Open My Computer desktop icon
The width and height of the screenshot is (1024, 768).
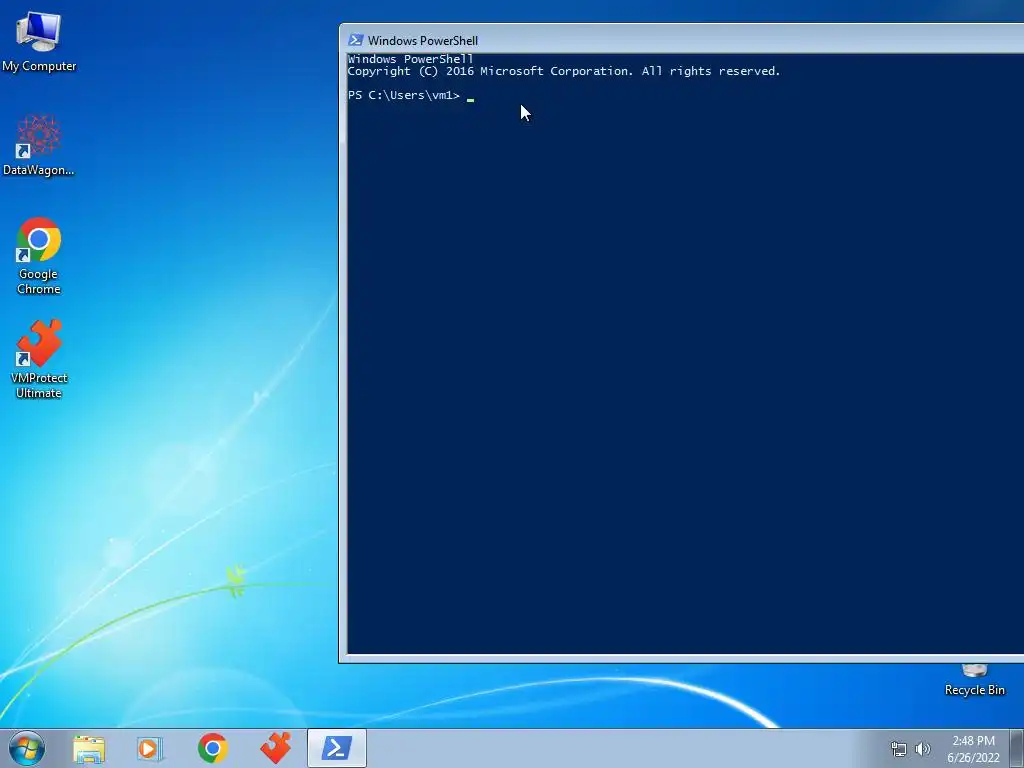coord(39,41)
